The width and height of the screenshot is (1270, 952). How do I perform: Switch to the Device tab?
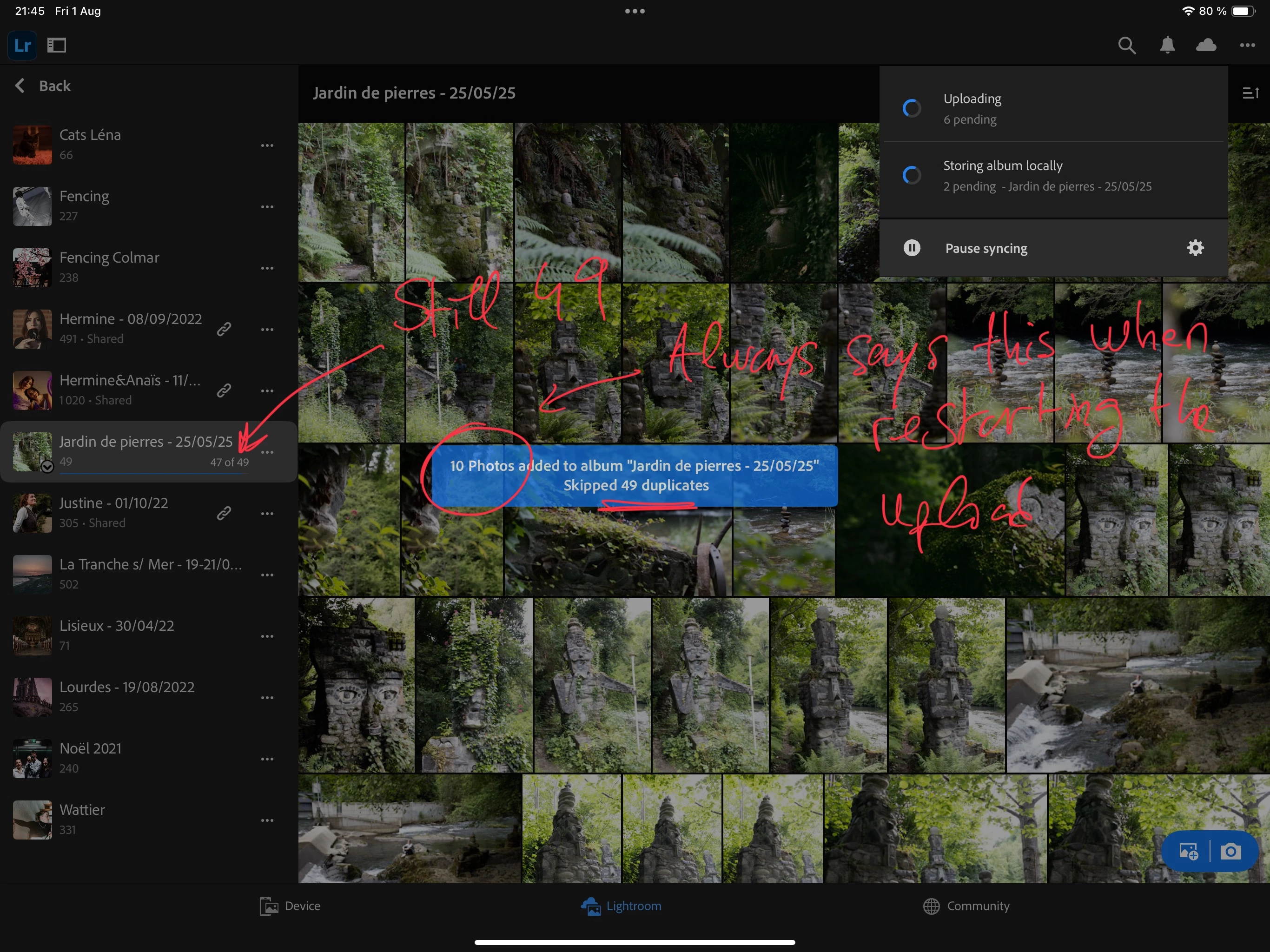[290, 906]
